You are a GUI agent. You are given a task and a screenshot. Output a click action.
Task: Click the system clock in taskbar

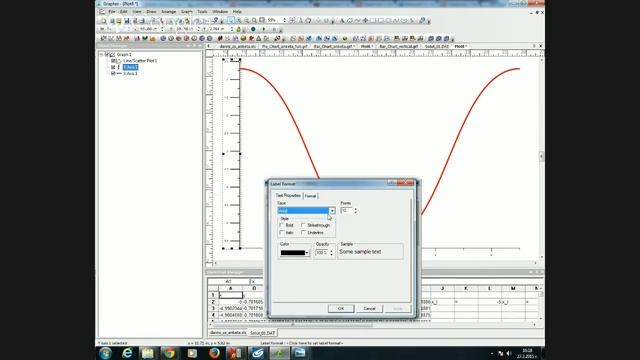pyautogui.click(x=527, y=353)
